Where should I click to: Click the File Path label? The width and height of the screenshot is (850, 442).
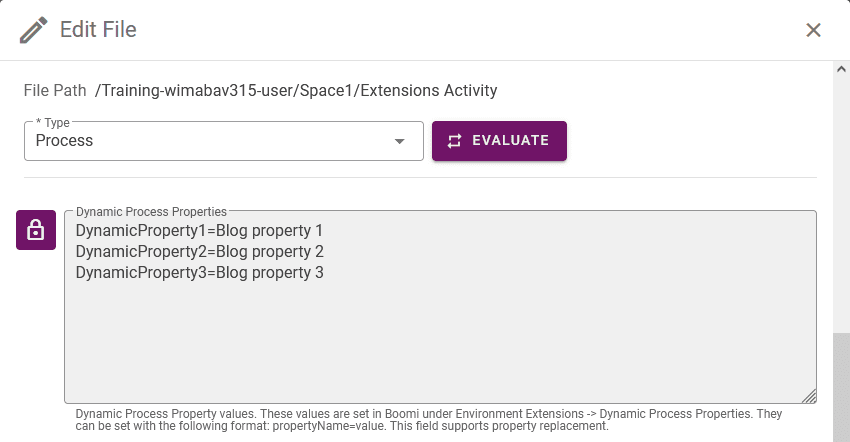(55, 90)
